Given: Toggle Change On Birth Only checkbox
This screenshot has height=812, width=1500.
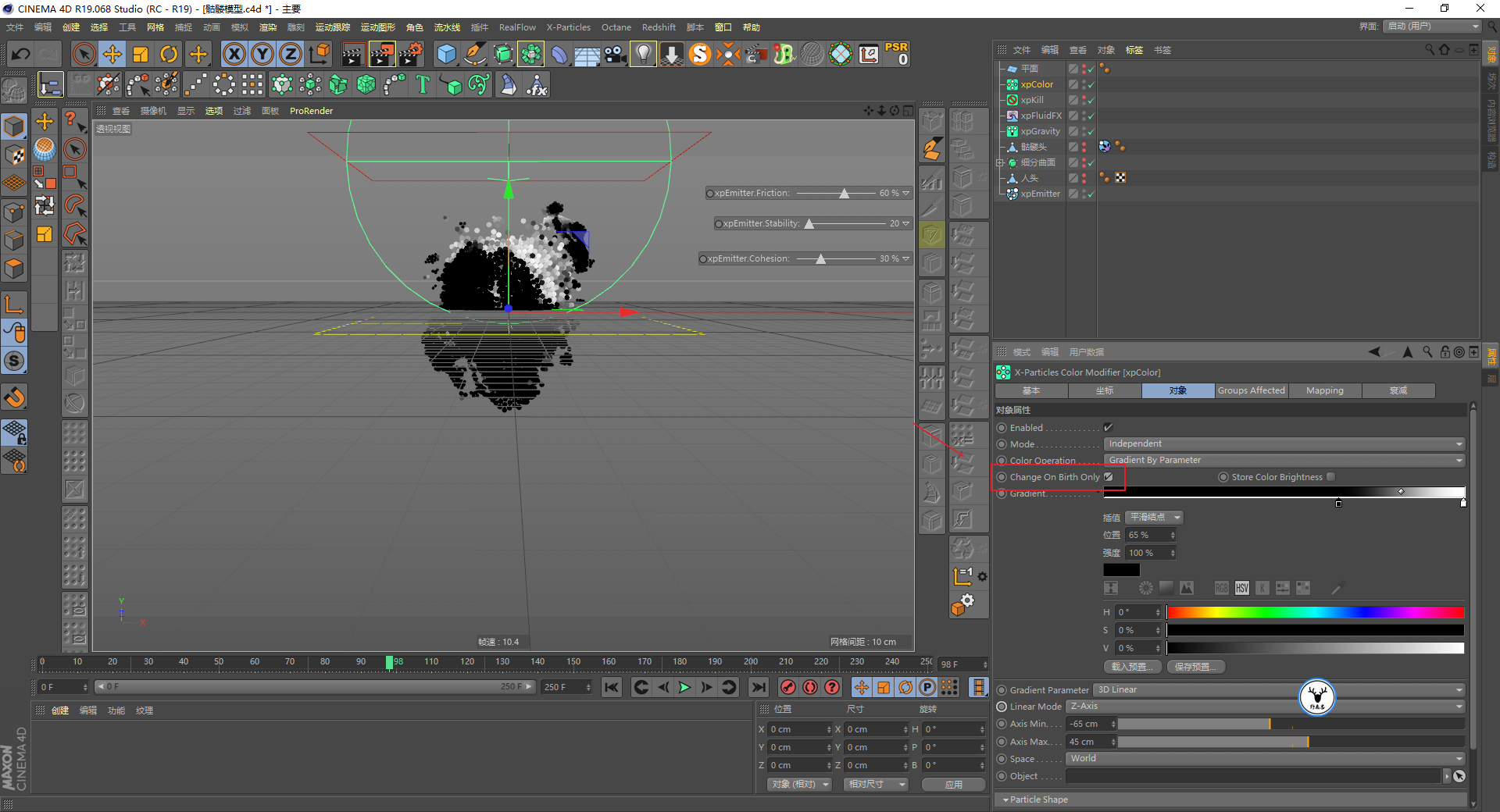Looking at the screenshot, I should (1108, 477).
